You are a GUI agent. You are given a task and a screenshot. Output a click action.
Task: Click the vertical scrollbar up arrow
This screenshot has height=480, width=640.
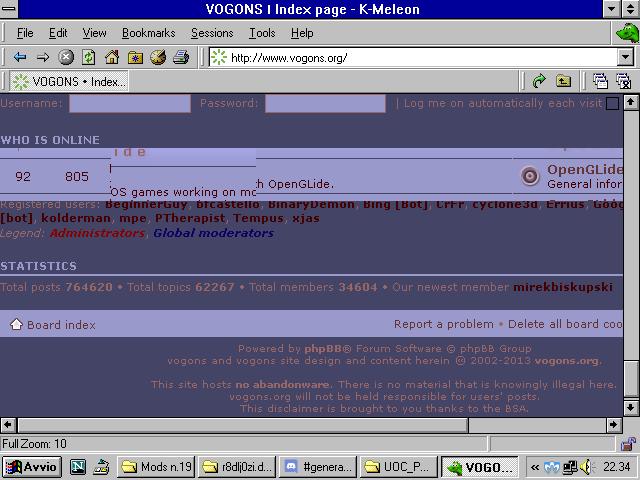coord(631,102)
